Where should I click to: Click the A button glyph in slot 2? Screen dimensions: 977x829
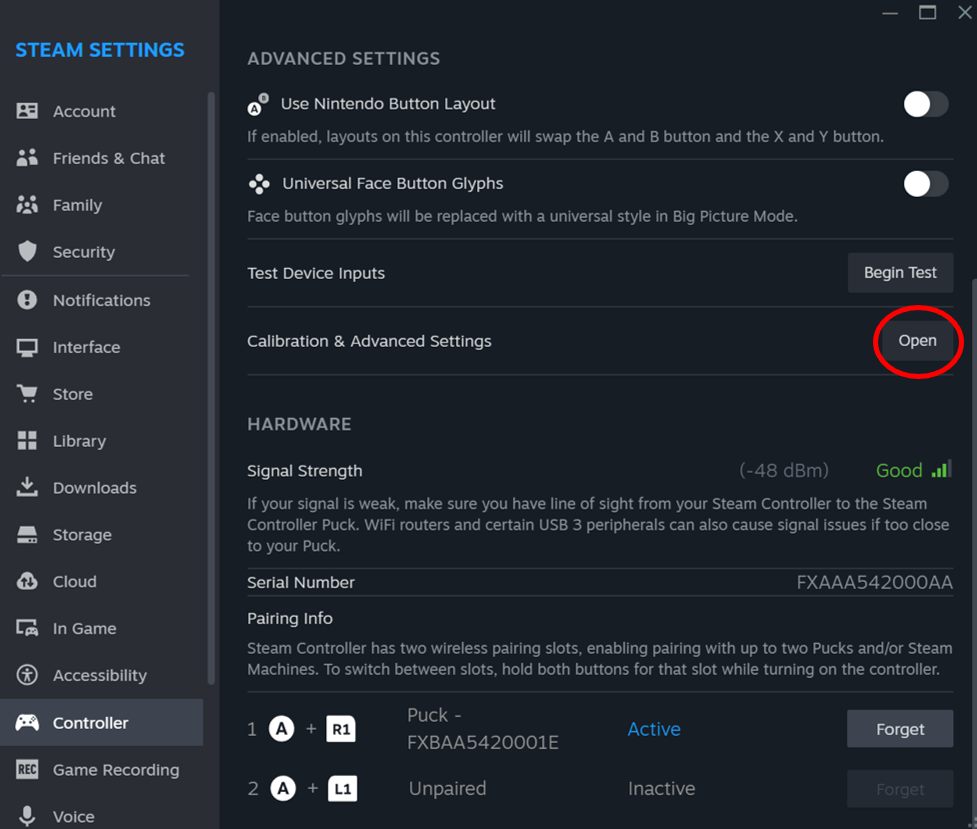(x=283, y=788)
